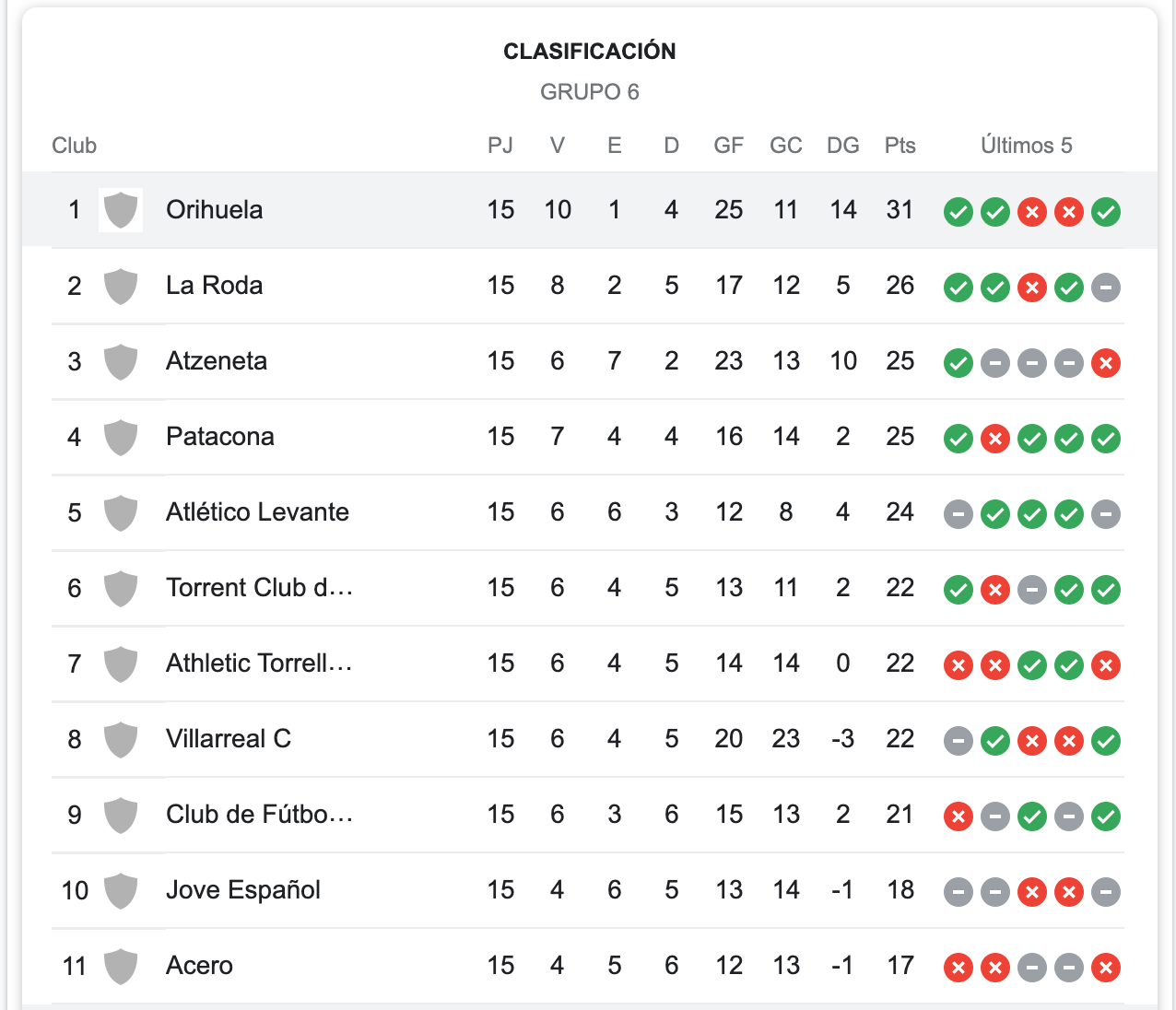Open the Orihuela club name link

(214, 210)
